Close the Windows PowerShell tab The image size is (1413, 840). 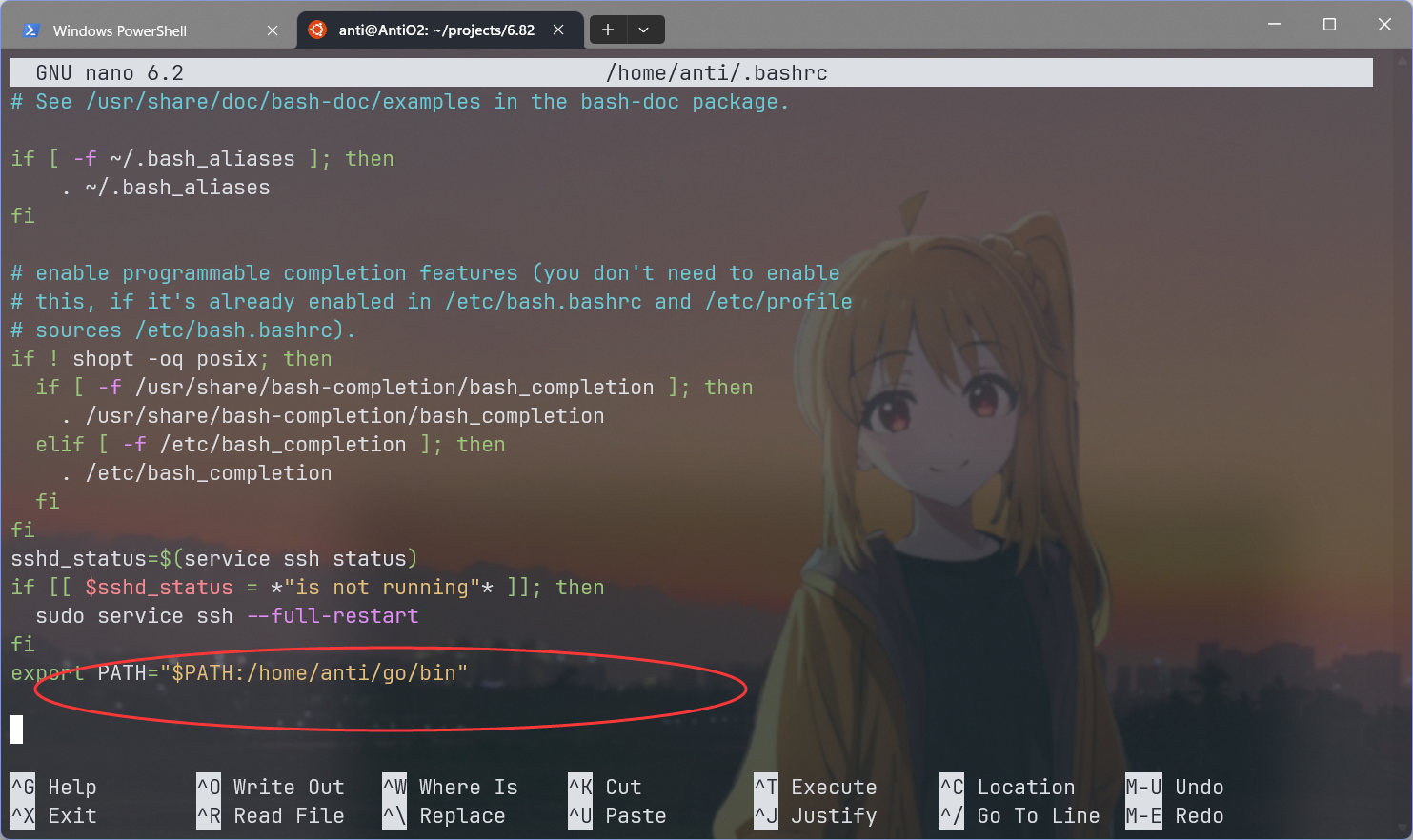click(273, 30)
